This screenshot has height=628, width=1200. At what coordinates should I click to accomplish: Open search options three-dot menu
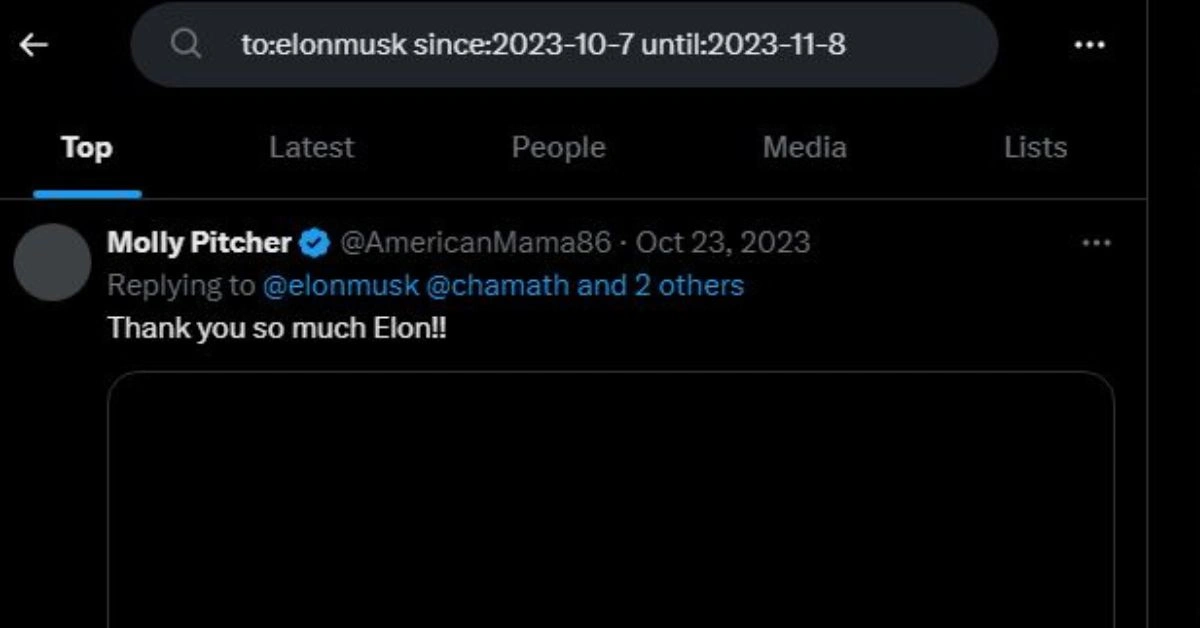tap(1089, 45)
